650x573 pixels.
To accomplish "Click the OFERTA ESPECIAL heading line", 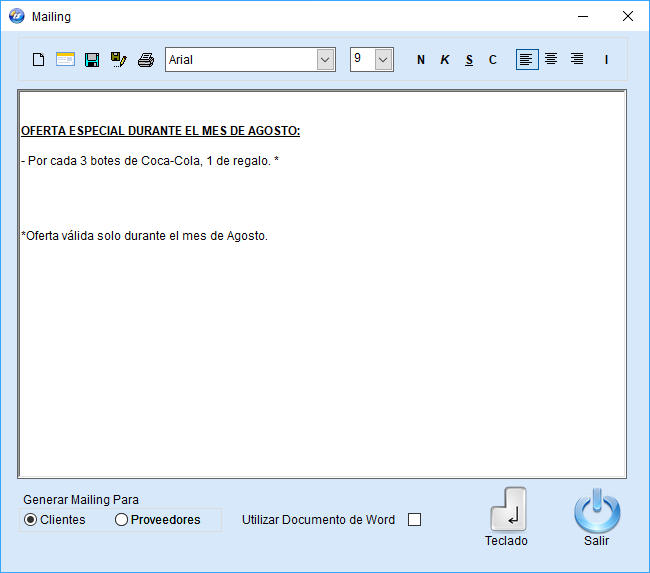I will click(160, 131).
